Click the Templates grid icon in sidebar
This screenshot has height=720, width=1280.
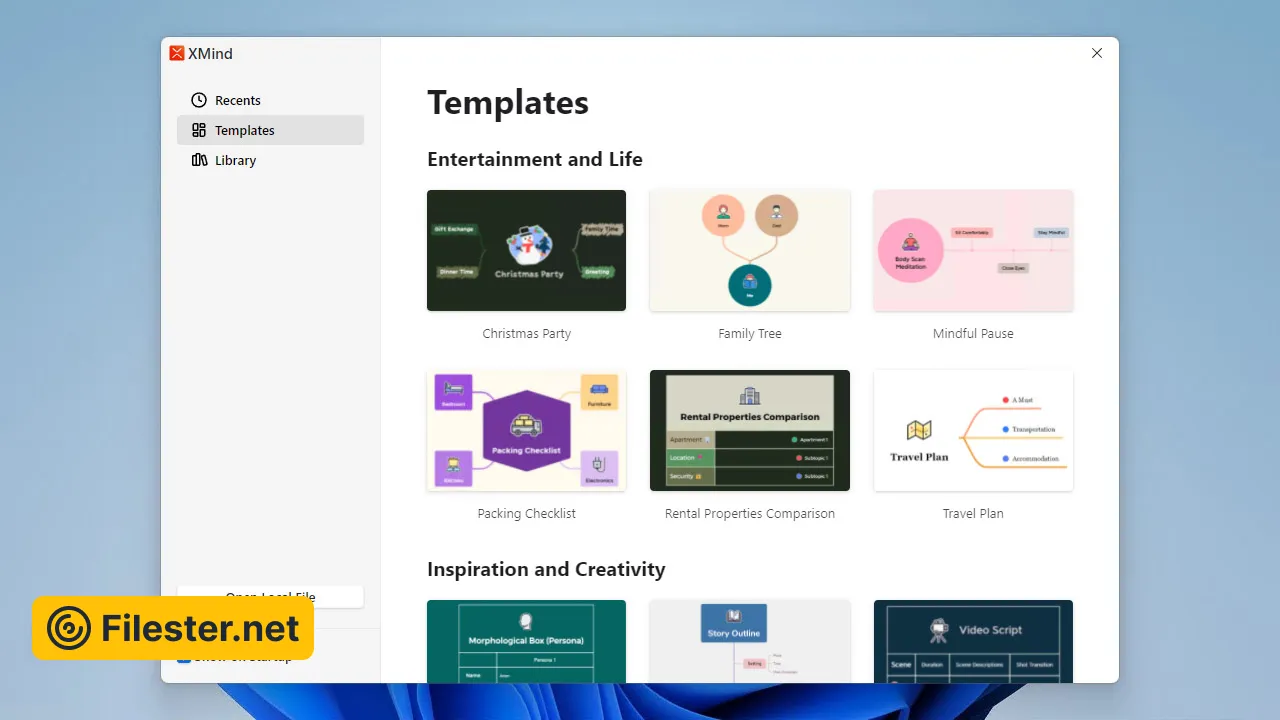pyautogui.click(x=199, y=130)
